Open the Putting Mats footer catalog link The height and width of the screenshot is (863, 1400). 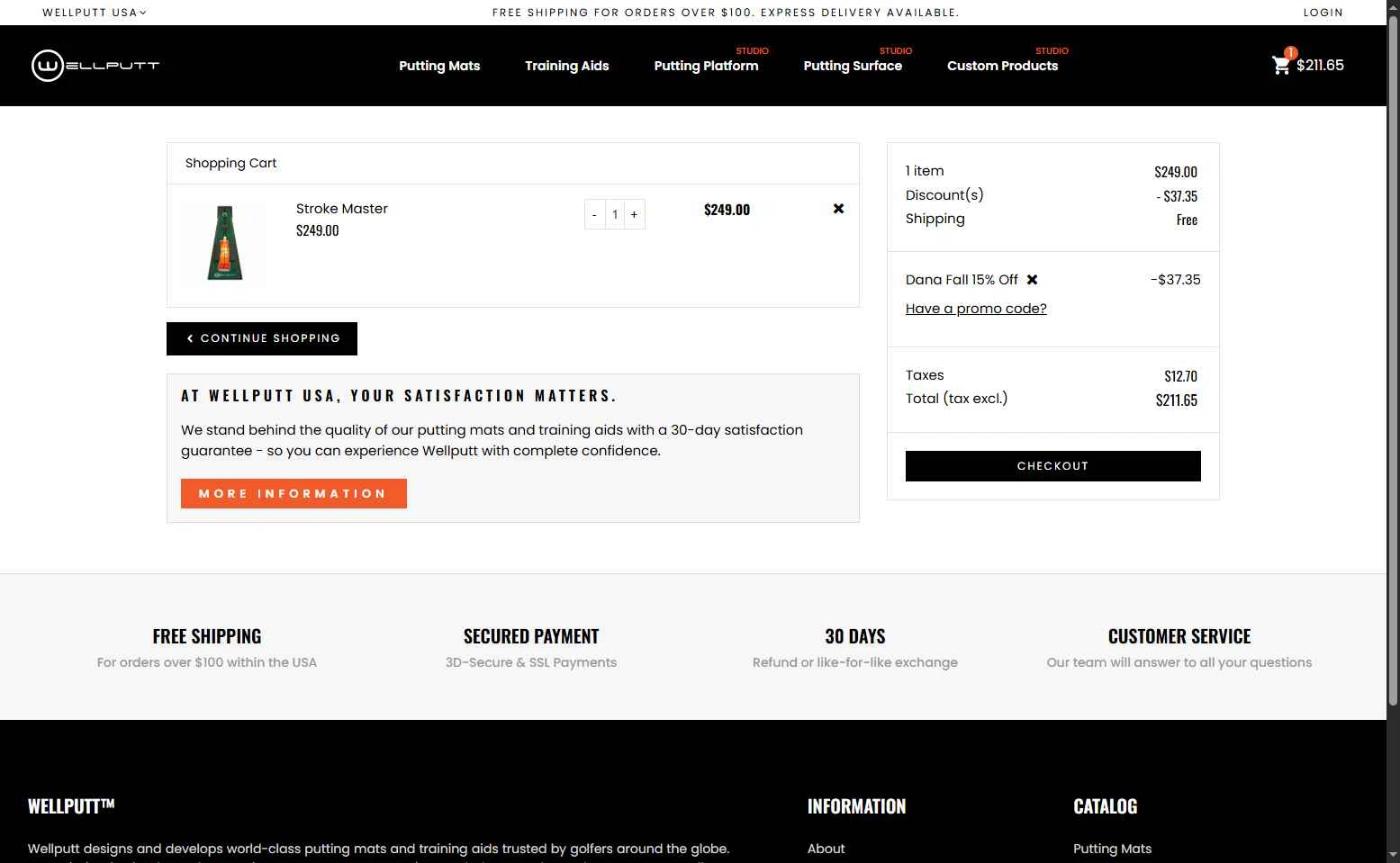click(1112, 849)
